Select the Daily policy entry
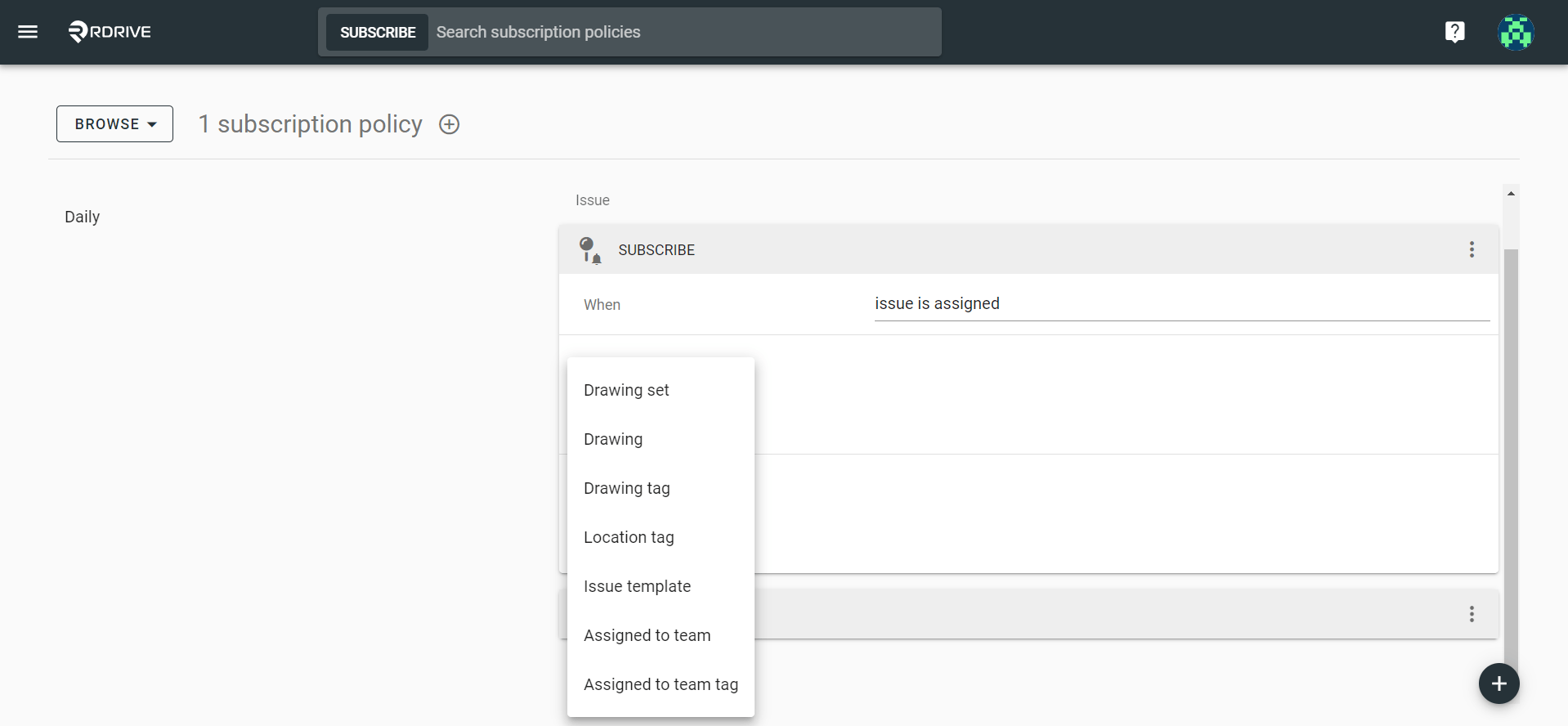1568x726 pixels. [x=83, y=217]
